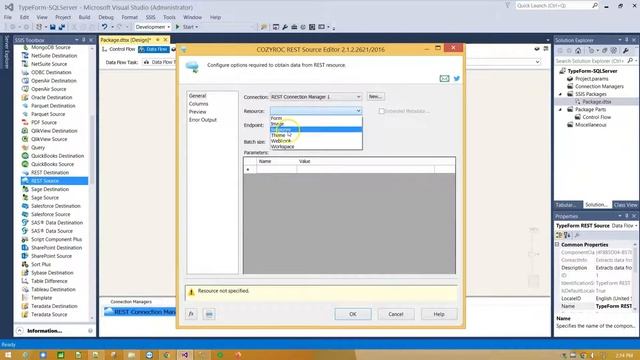Collapse the Package Parts tree node

560,110
